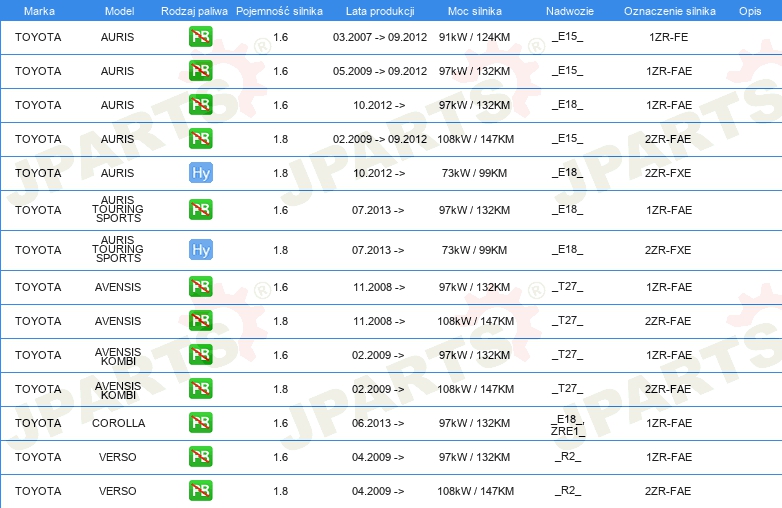Select _E15_ body code in 1ZR-FE row

click(x=568, y=37)
